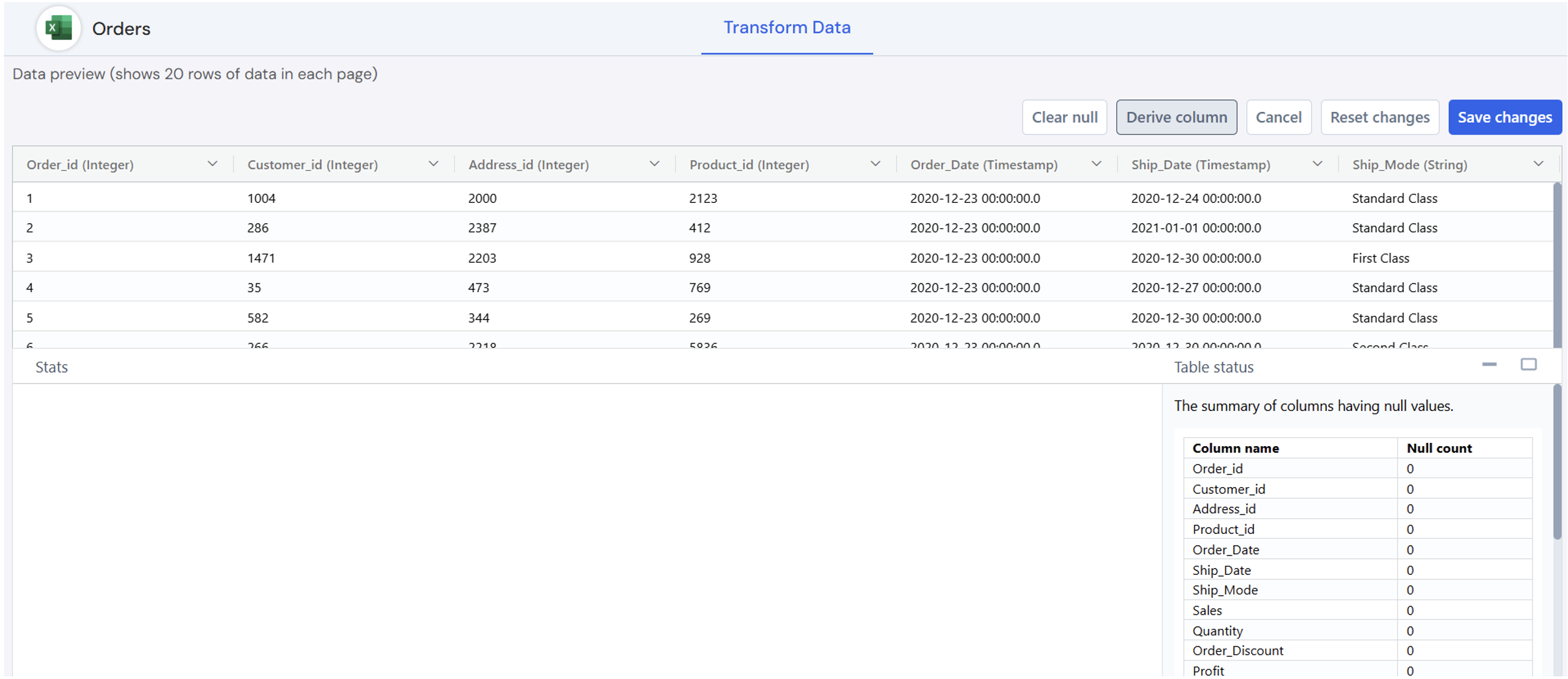
Task: Maximize the Stats panel
Action: 1528,365
